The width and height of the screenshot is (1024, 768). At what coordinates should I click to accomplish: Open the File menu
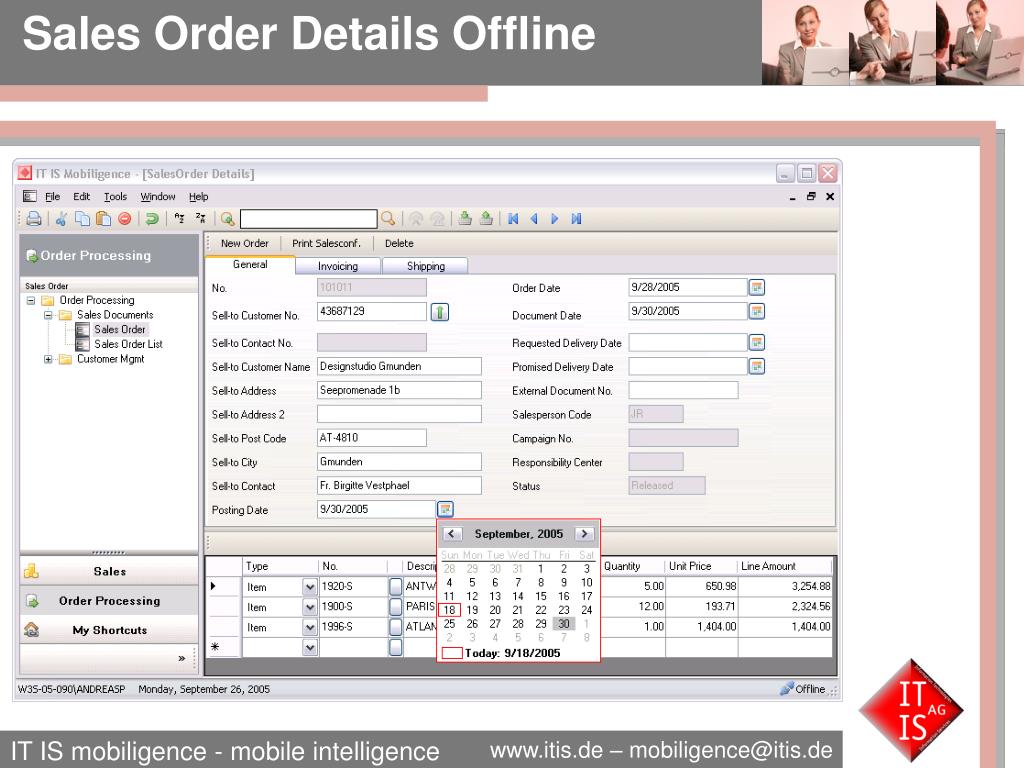(x=52, y=197)
